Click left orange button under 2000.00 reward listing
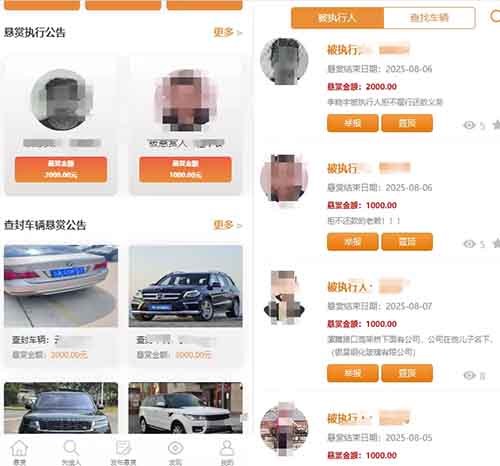The height and width of the screenshot is (466, 500). 353,123
